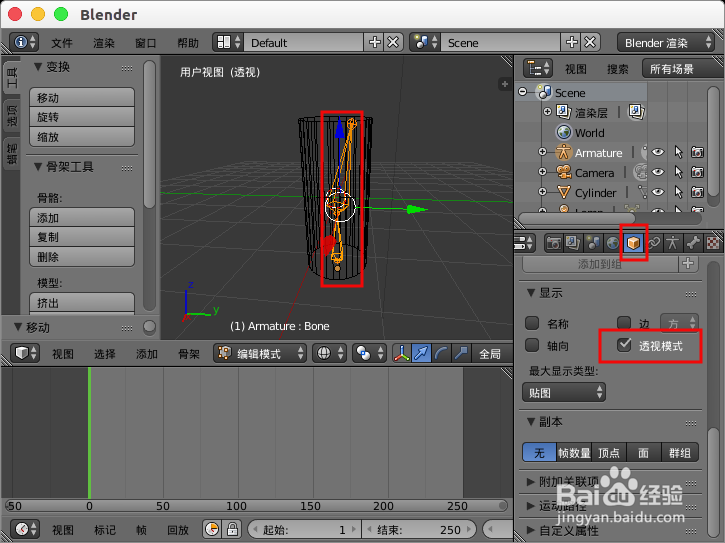Toggle Armature selectability cursor icon
725x543 pixels.
coord(678,152)
